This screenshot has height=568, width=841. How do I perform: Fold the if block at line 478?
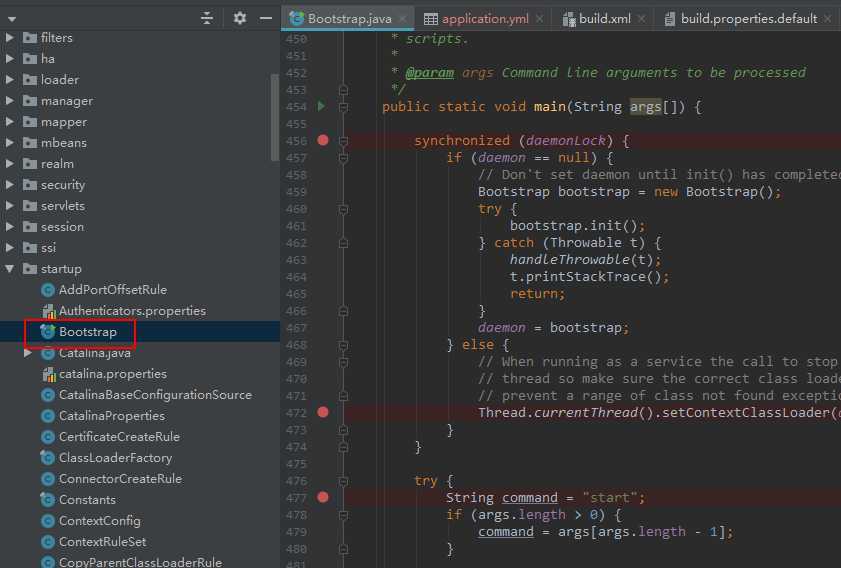(343, 515)
